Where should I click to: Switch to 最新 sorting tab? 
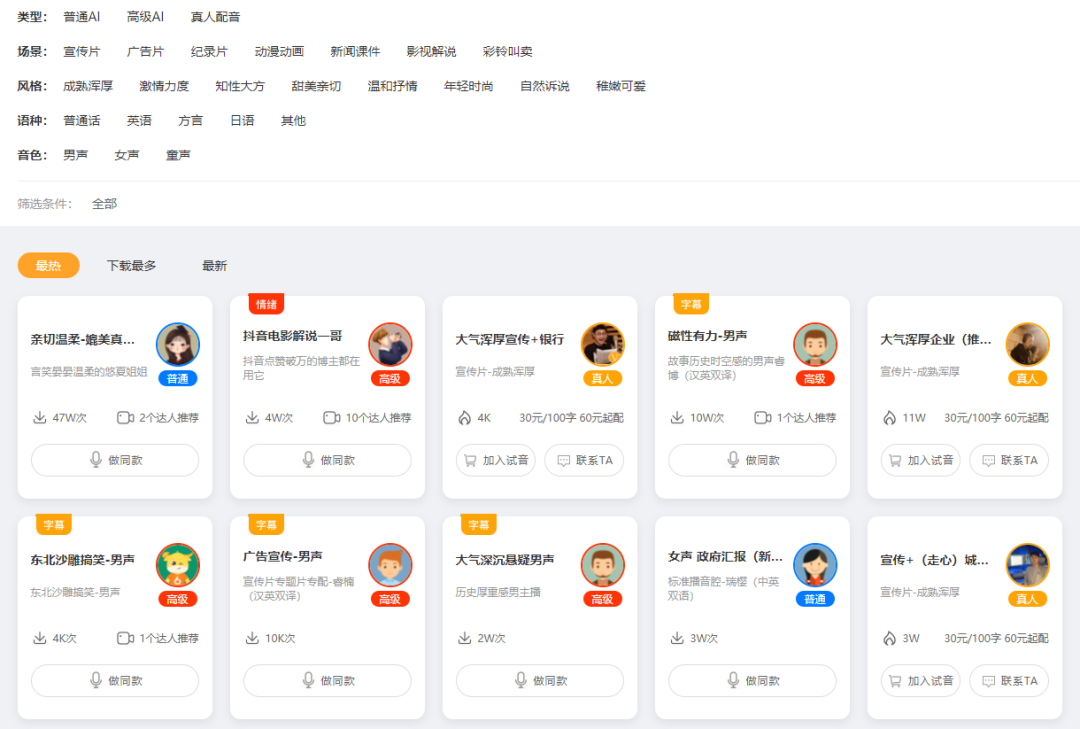(x=214, y=266)
